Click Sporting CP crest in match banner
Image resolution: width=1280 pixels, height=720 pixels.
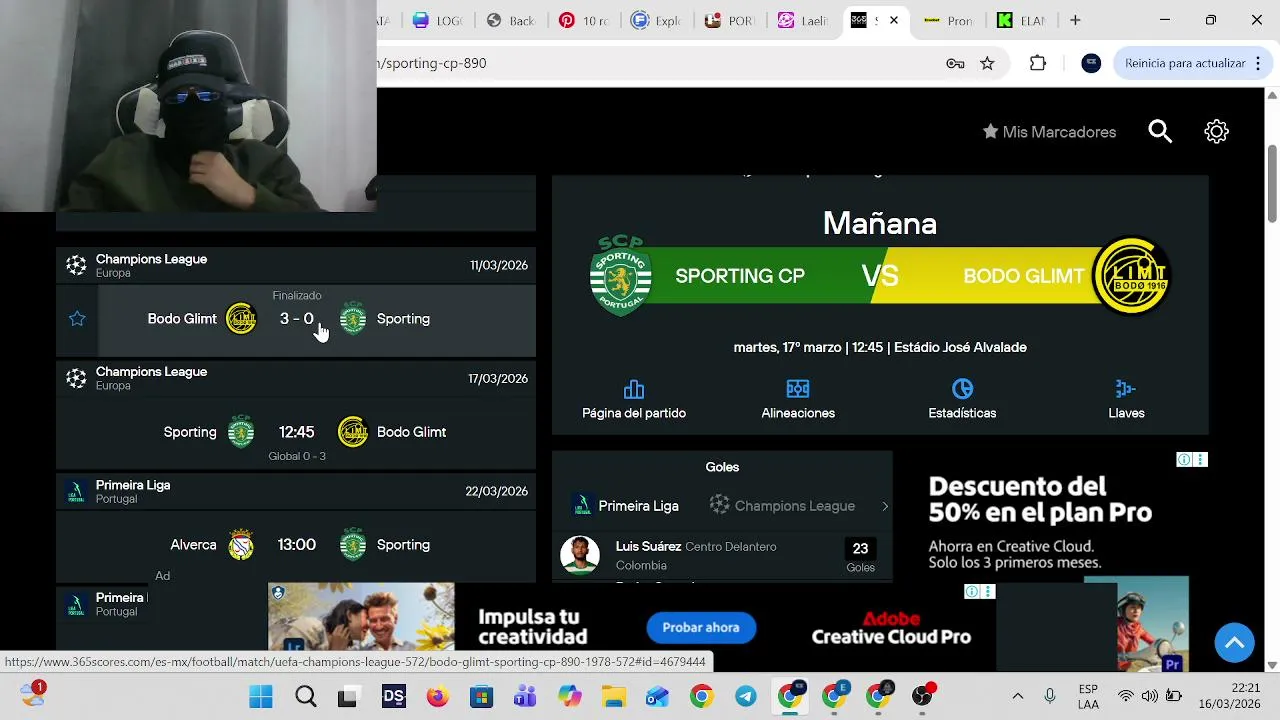[620, 276]
